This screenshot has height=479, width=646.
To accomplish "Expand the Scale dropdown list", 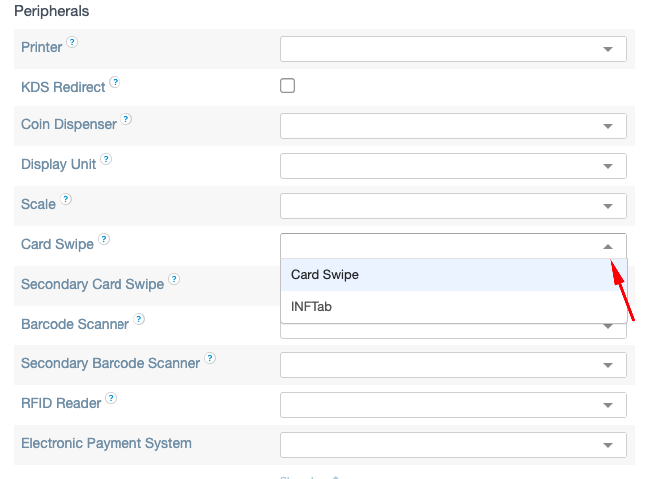I will [x=453, y=206].
